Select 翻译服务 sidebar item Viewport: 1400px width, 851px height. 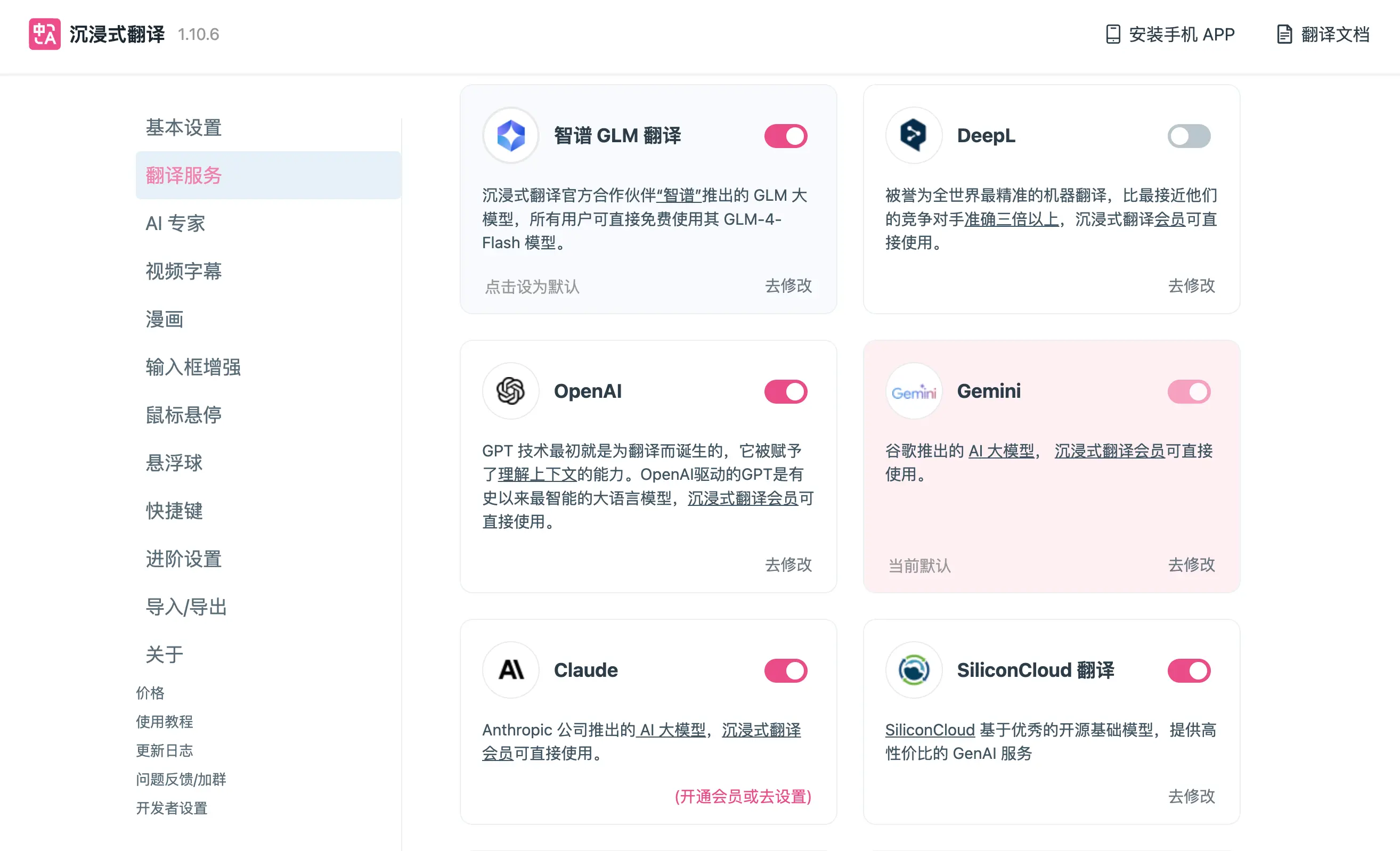click(268, 175)
